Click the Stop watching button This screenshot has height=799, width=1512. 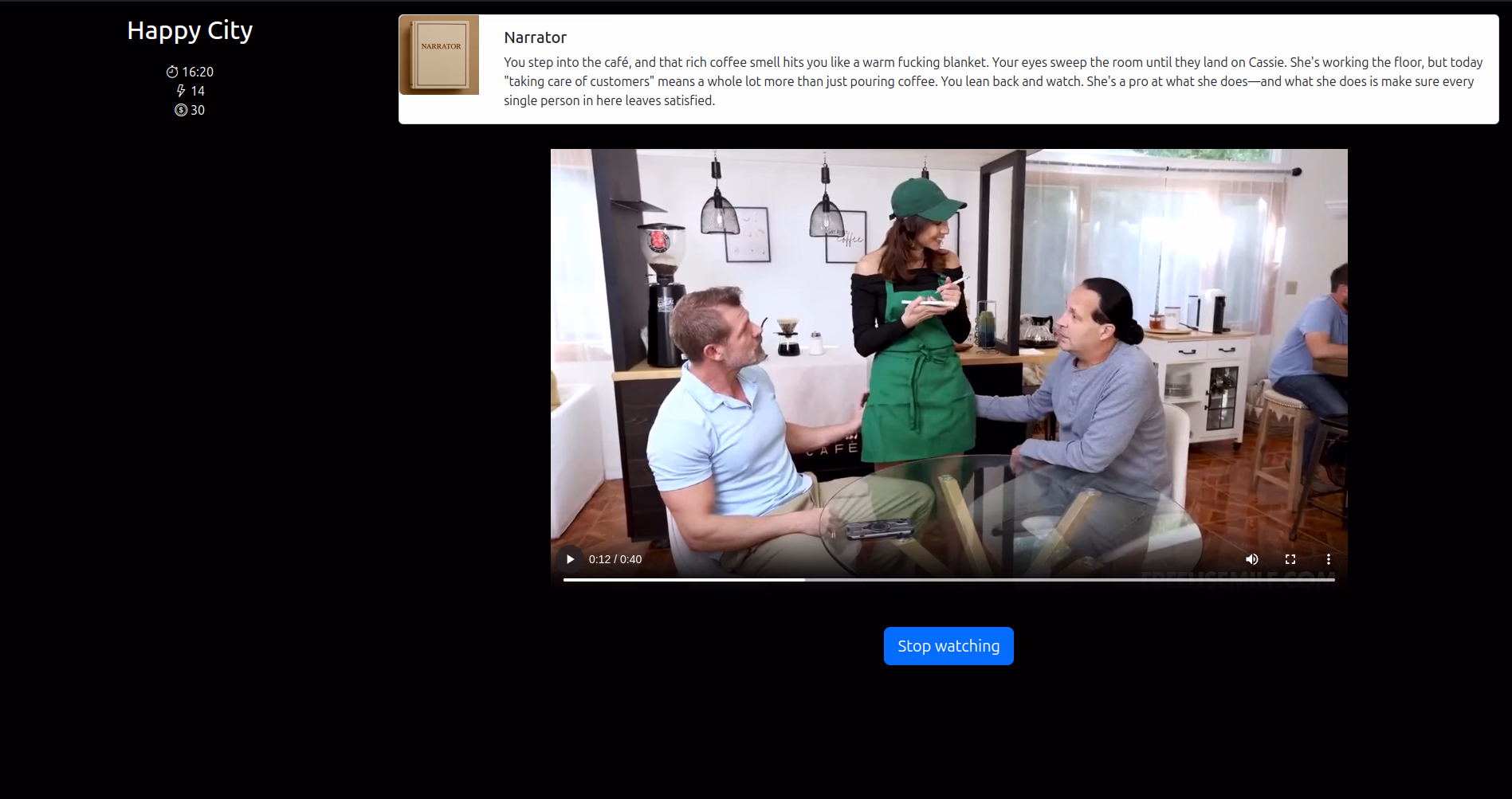click(948, 646)
